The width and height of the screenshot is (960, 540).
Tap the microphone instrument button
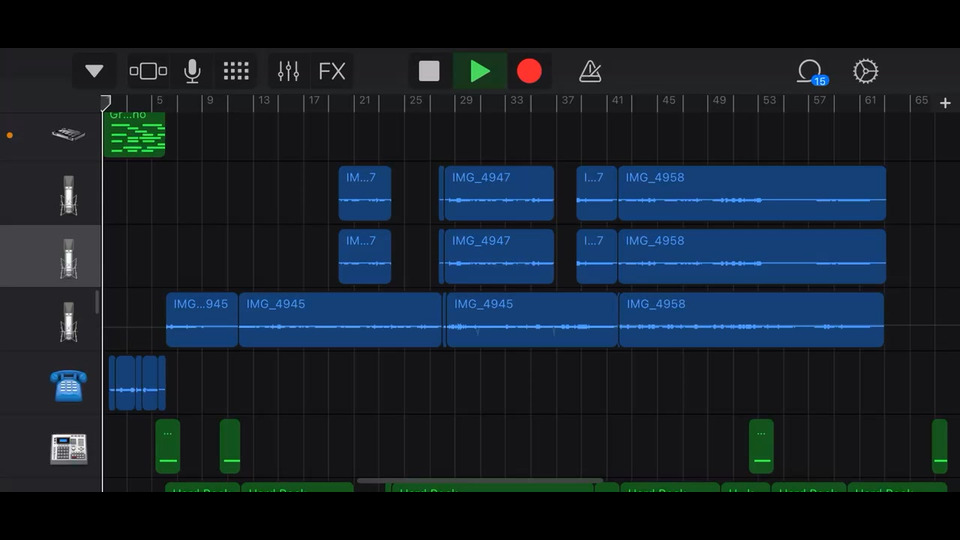point(192,71)
